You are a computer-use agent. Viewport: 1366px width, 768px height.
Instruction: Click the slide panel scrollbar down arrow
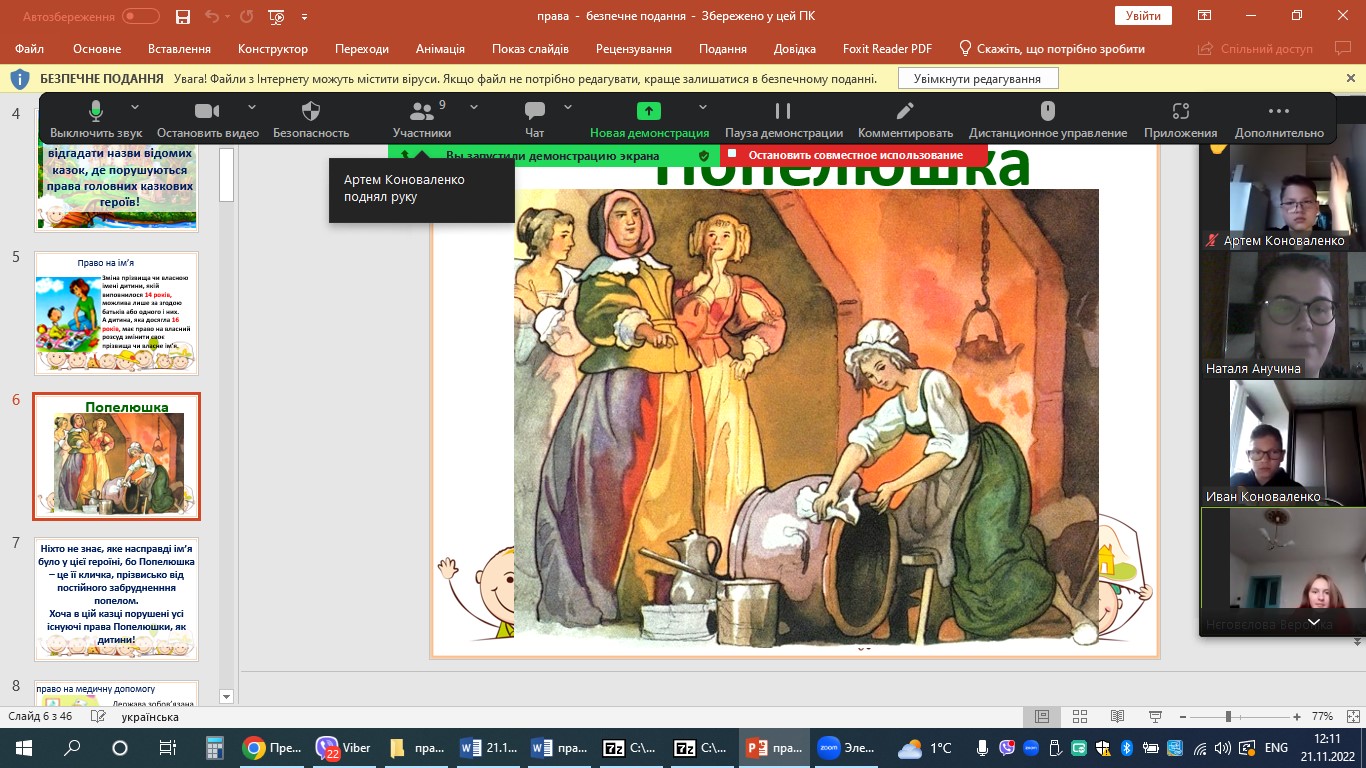pyautogui.click(x=226, y=697)
